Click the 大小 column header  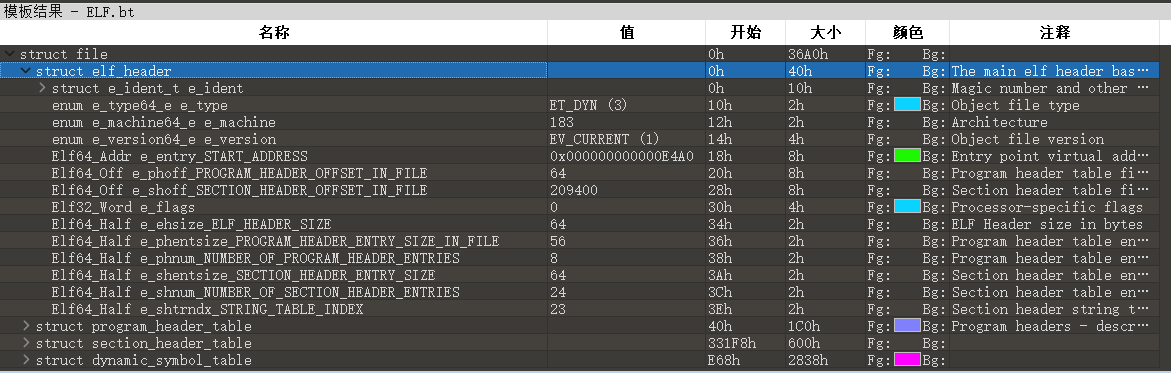825,33
